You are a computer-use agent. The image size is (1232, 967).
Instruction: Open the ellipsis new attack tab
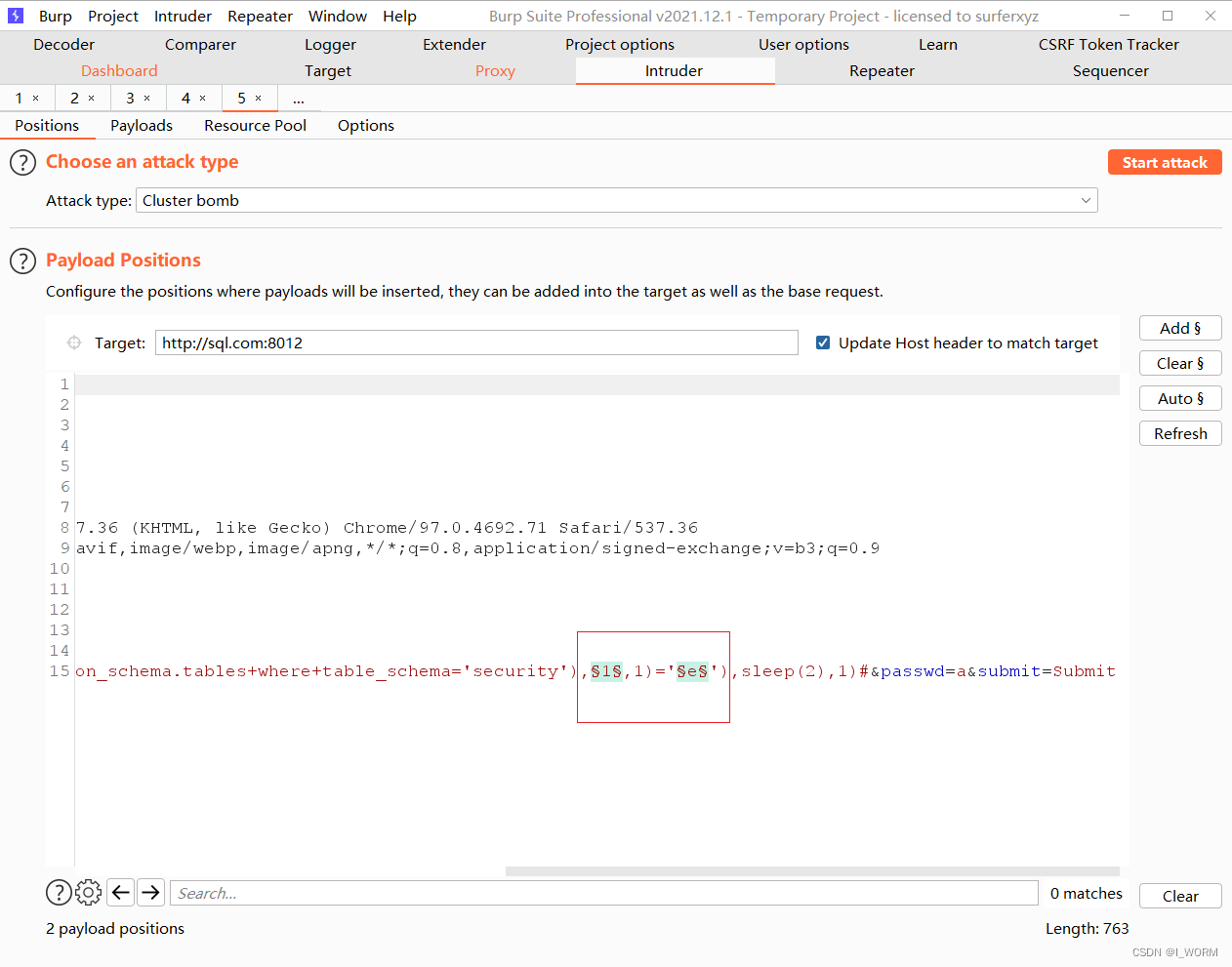click(x=299, y=99)
